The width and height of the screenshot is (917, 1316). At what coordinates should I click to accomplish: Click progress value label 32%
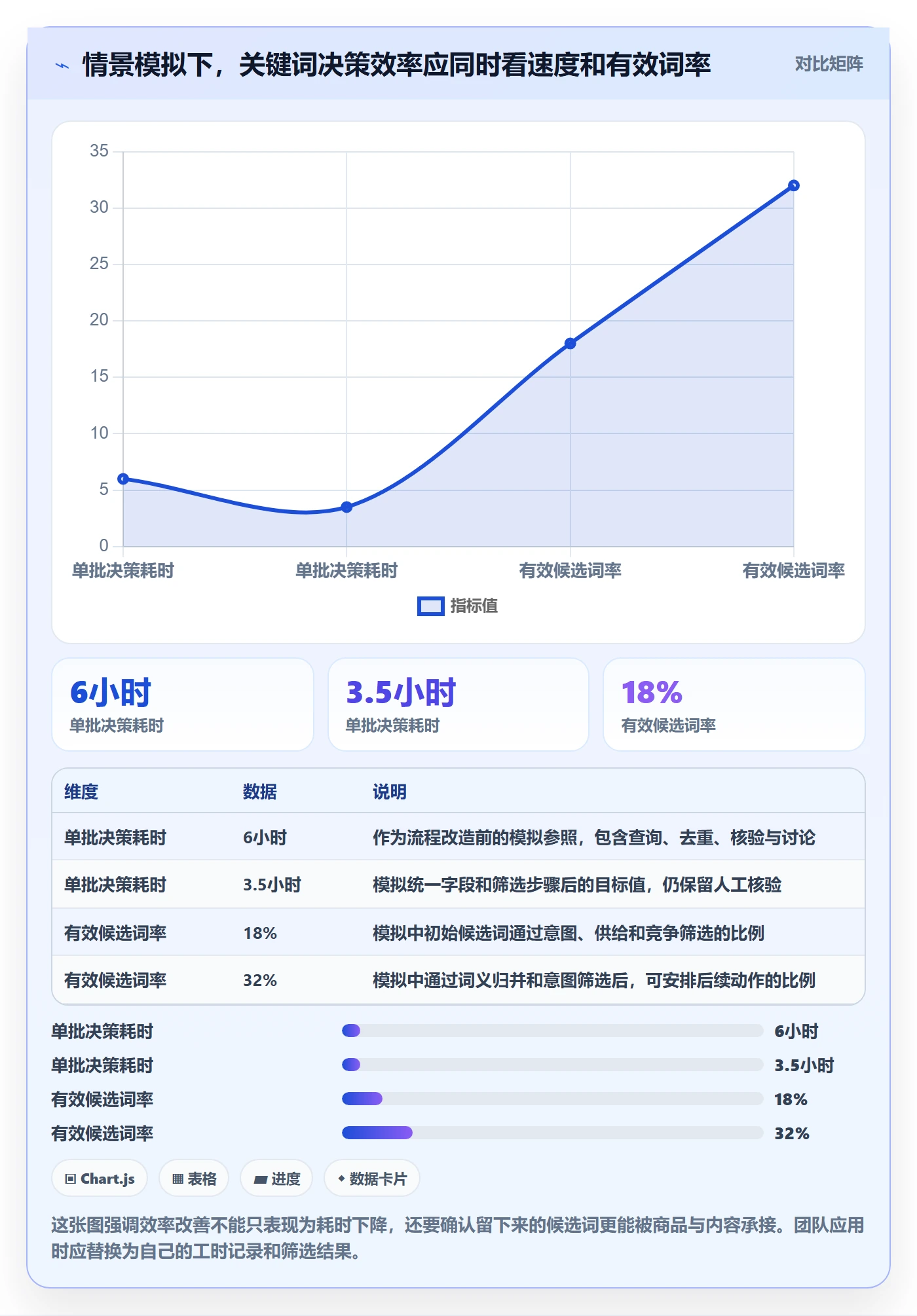pyautogui.click(x=792, y=1134)
